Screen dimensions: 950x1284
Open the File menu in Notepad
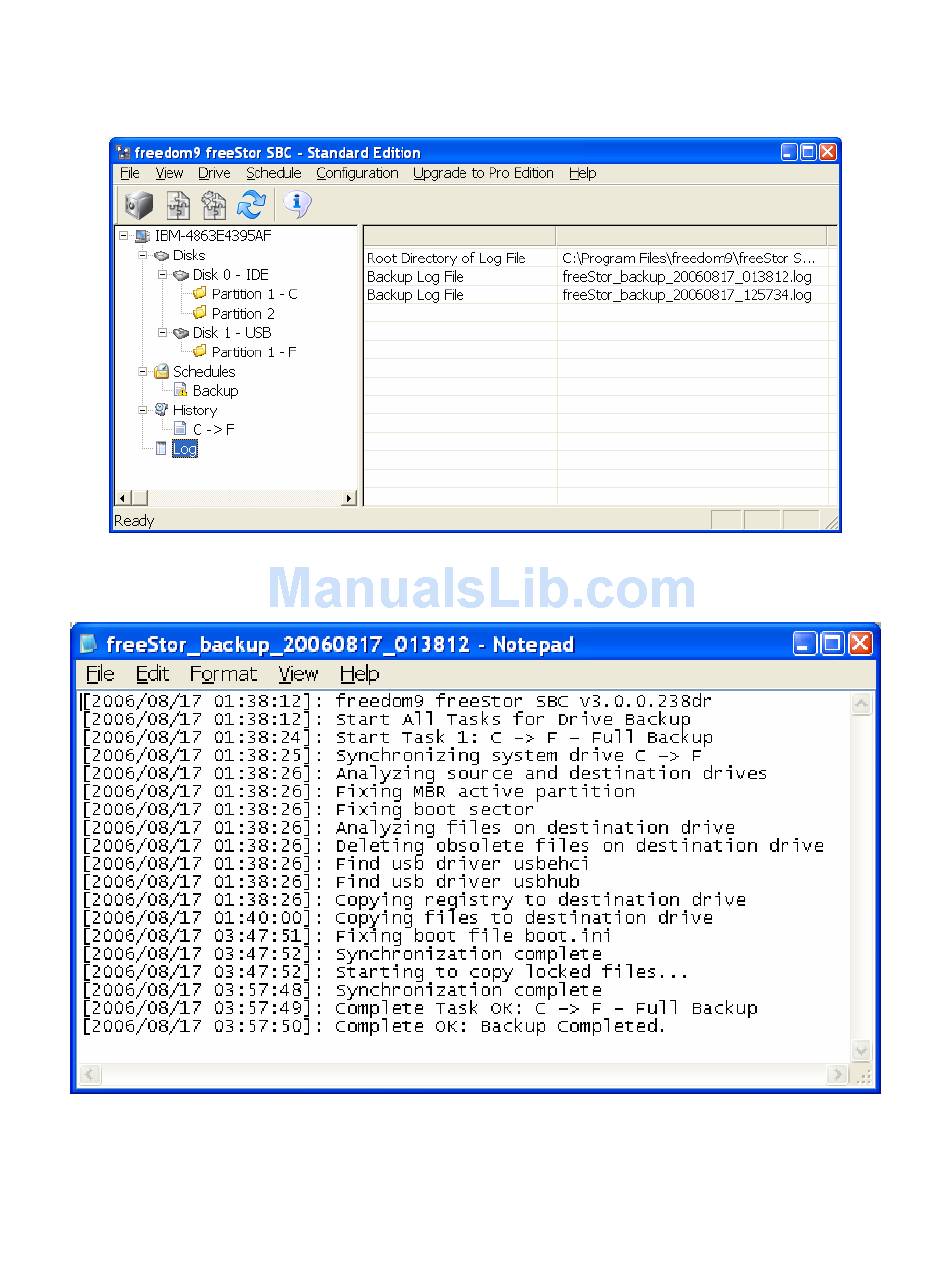pos(100,674)
